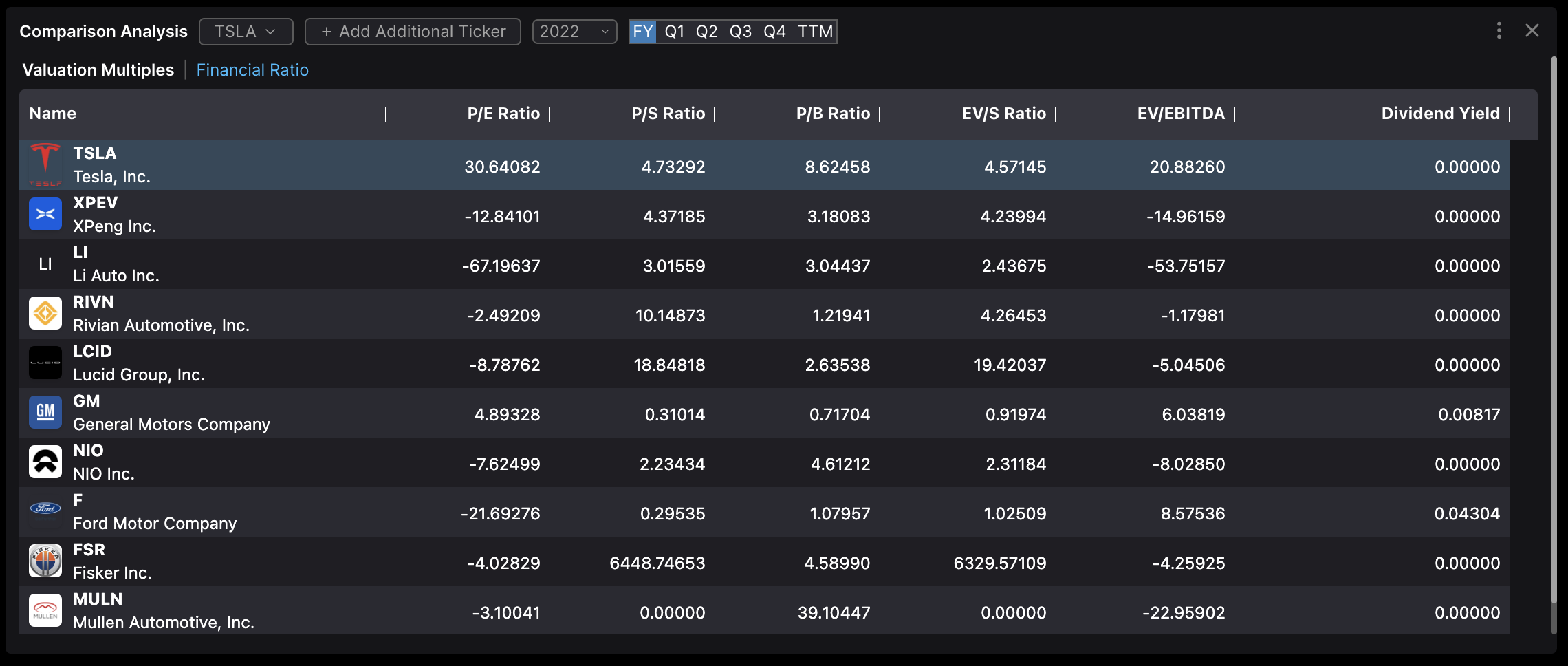The height and width of the screenshot is (666, 1568).
Task: Click the Lucid Group logo icon
Action: pyautogui.click(x=45, y=363)
